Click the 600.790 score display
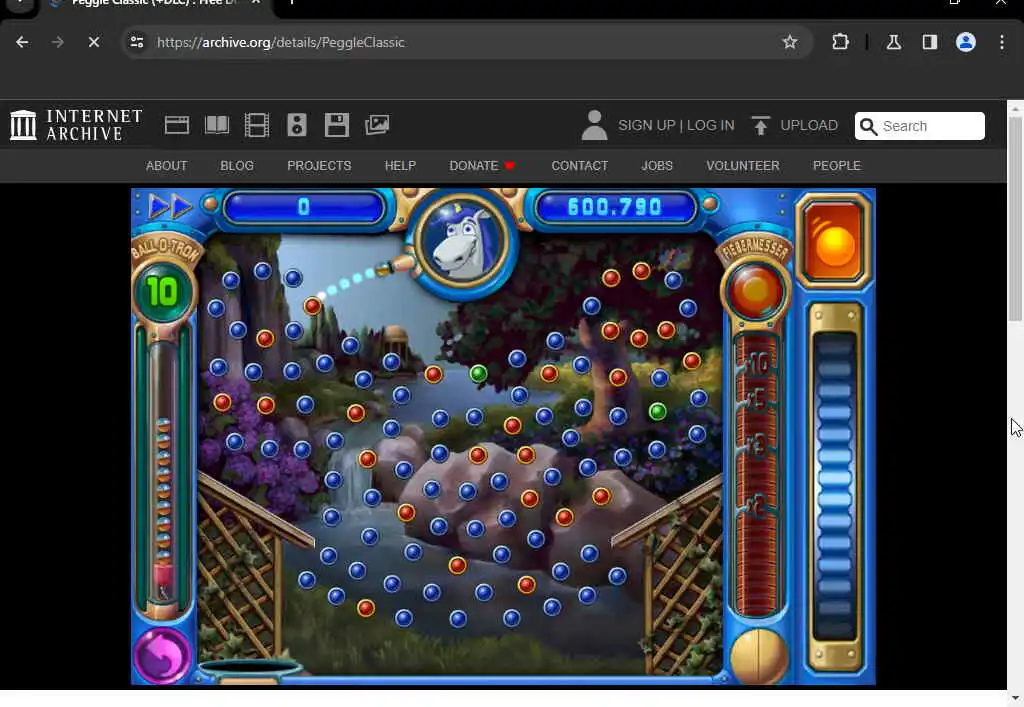 (615, 207)
